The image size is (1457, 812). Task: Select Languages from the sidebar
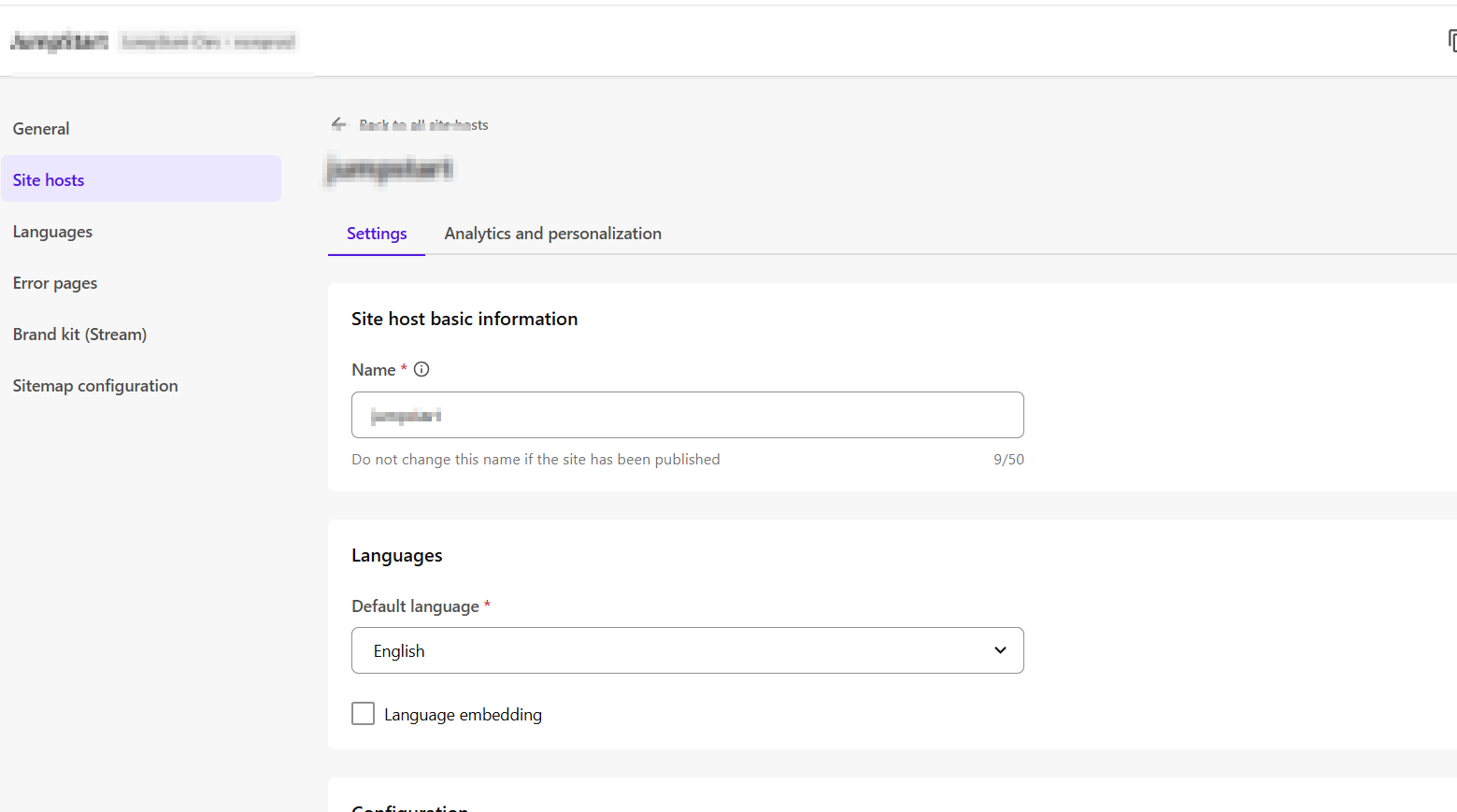[x=52, y=231]
